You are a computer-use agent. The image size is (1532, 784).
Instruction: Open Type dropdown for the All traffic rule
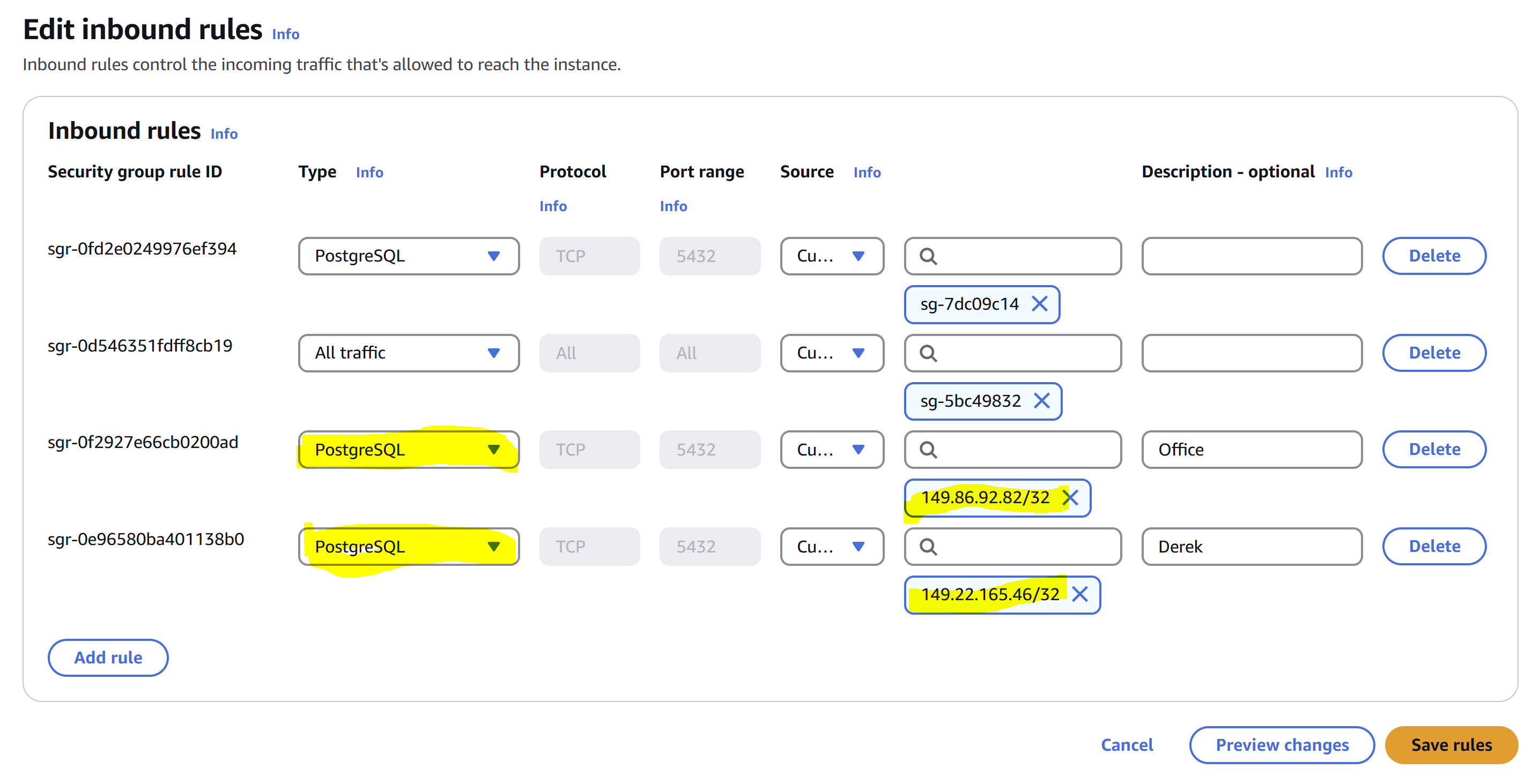tap(409, 353)
